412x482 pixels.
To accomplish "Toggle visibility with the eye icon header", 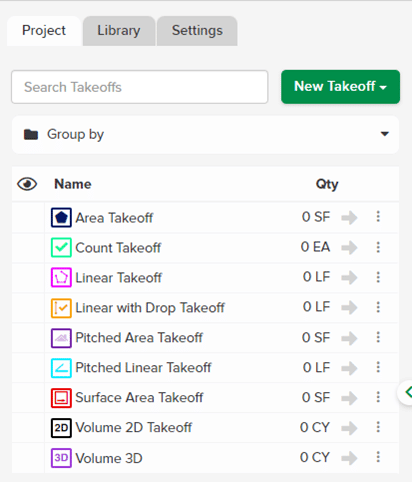I will (27, 184).
